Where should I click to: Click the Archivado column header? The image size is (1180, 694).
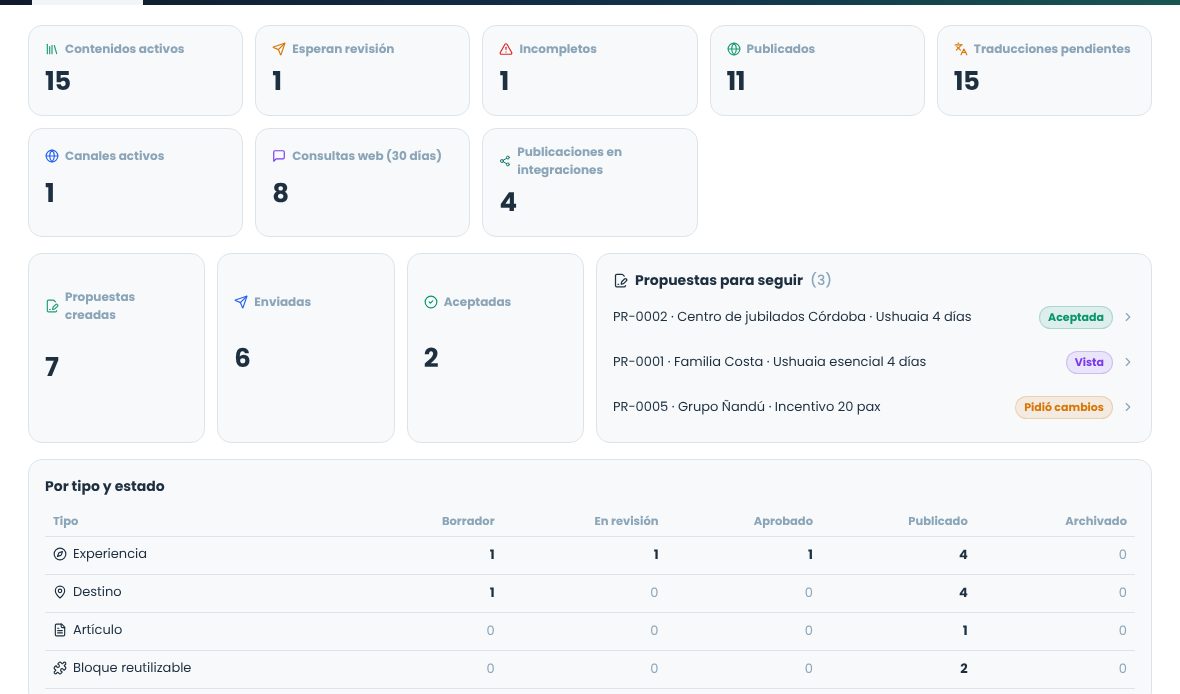(x=1096, y=521)
